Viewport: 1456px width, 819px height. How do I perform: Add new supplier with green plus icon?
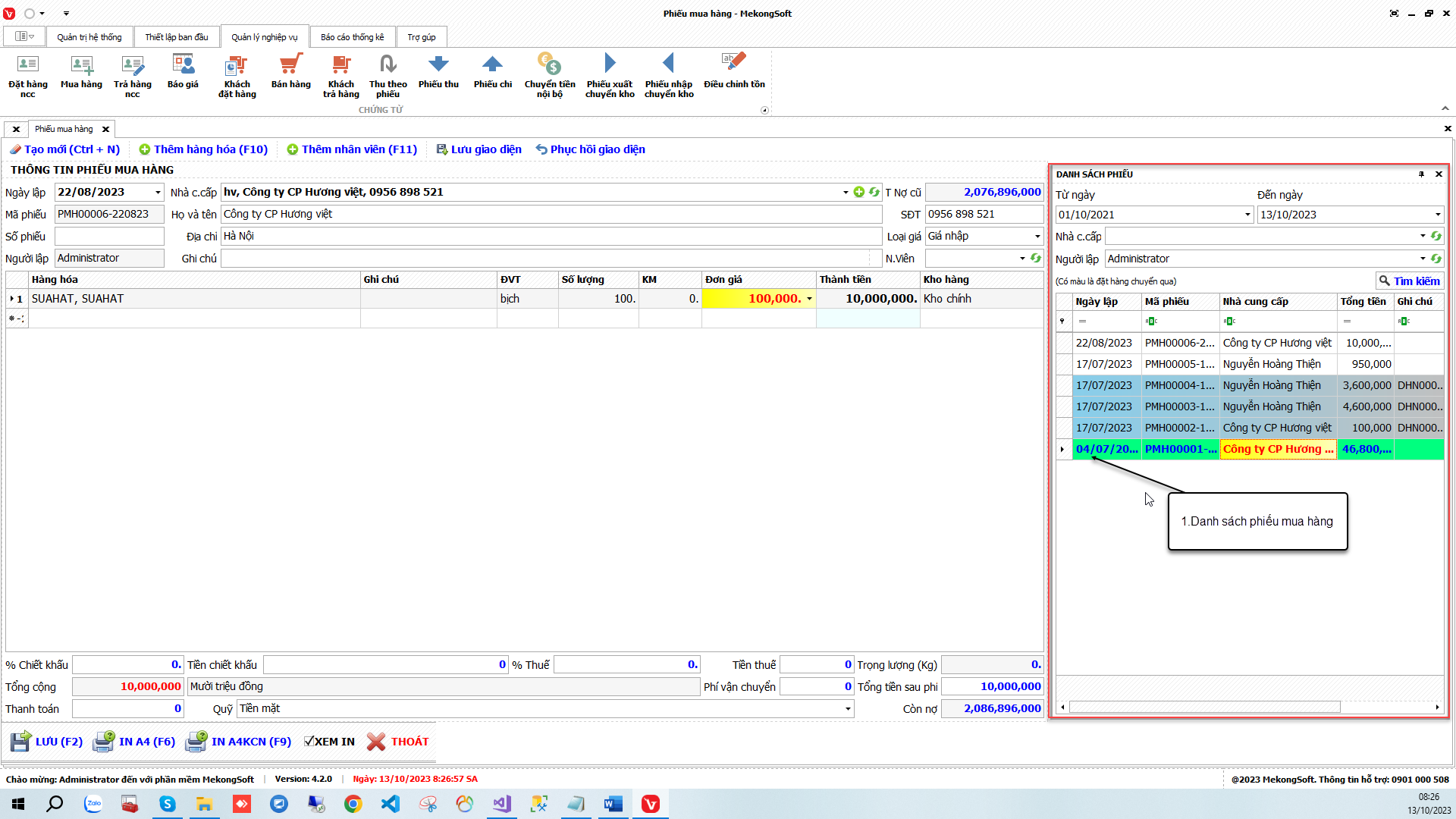click(x=858, y=192)
